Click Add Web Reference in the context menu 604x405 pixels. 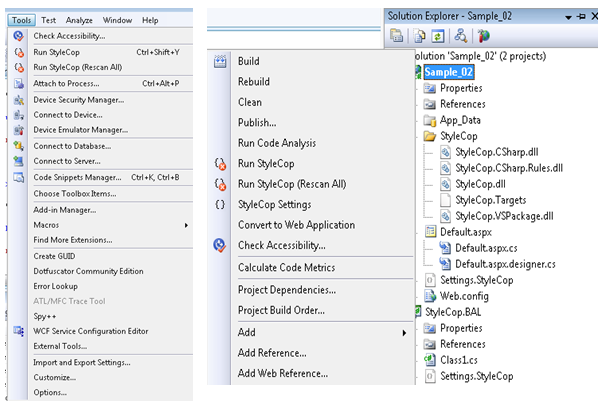pos(283,373)
